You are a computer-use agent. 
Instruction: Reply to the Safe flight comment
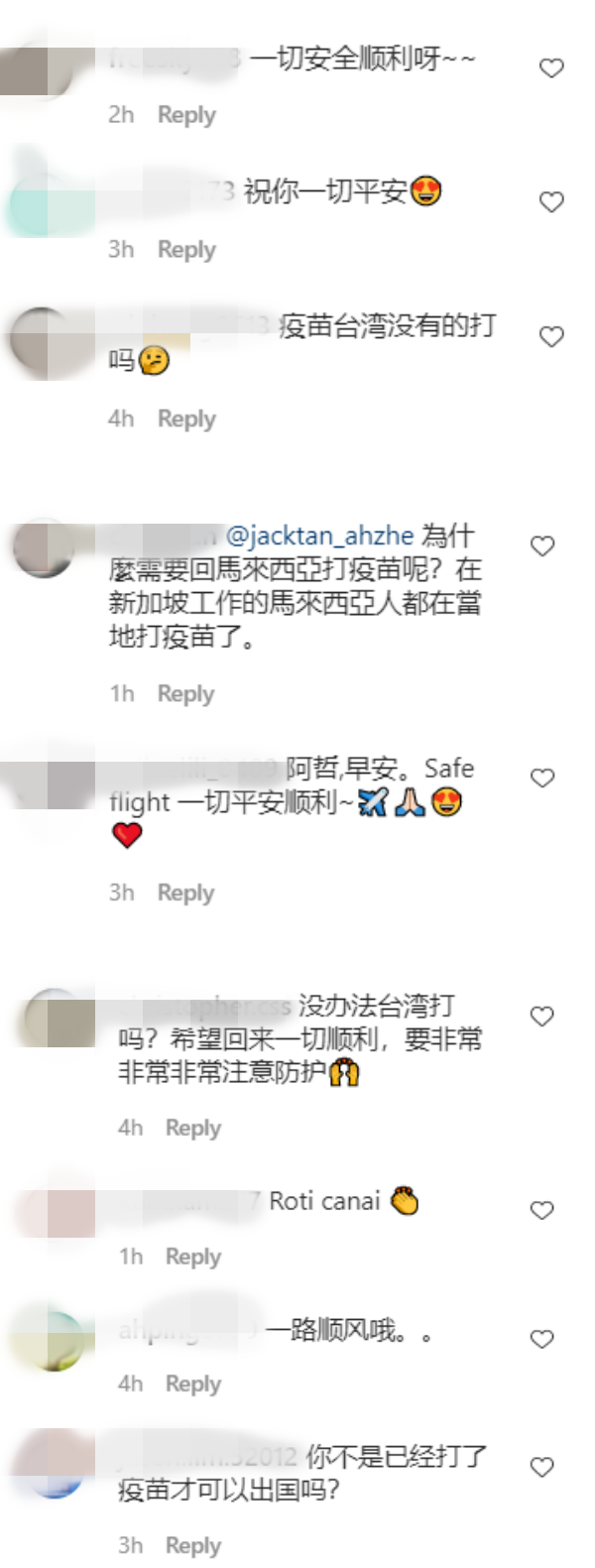[x=185, y=894]
